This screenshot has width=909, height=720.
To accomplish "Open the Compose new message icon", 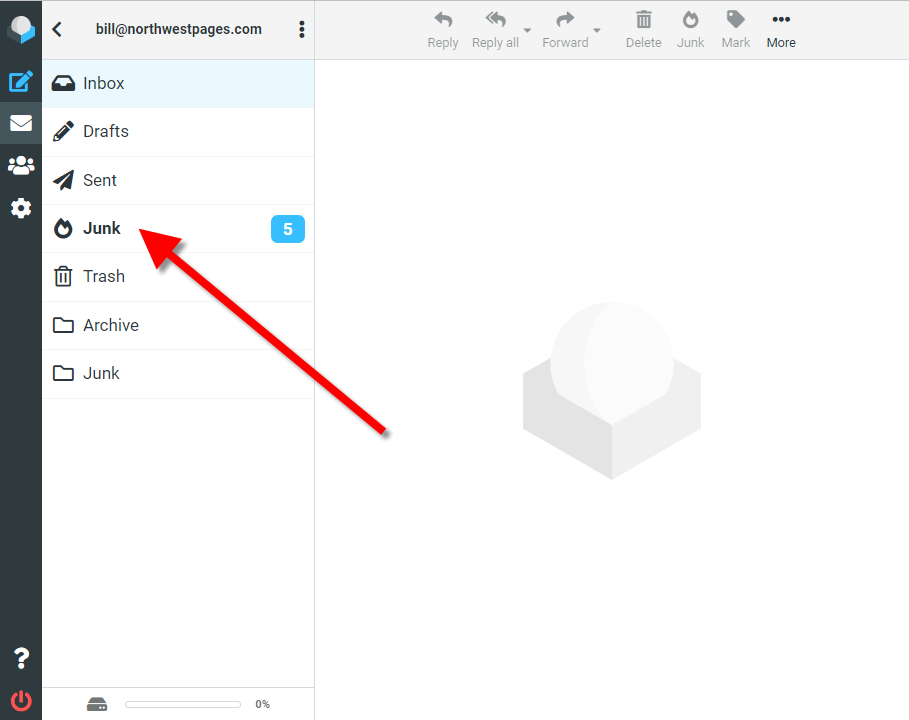I will click(x=21, y=81).
